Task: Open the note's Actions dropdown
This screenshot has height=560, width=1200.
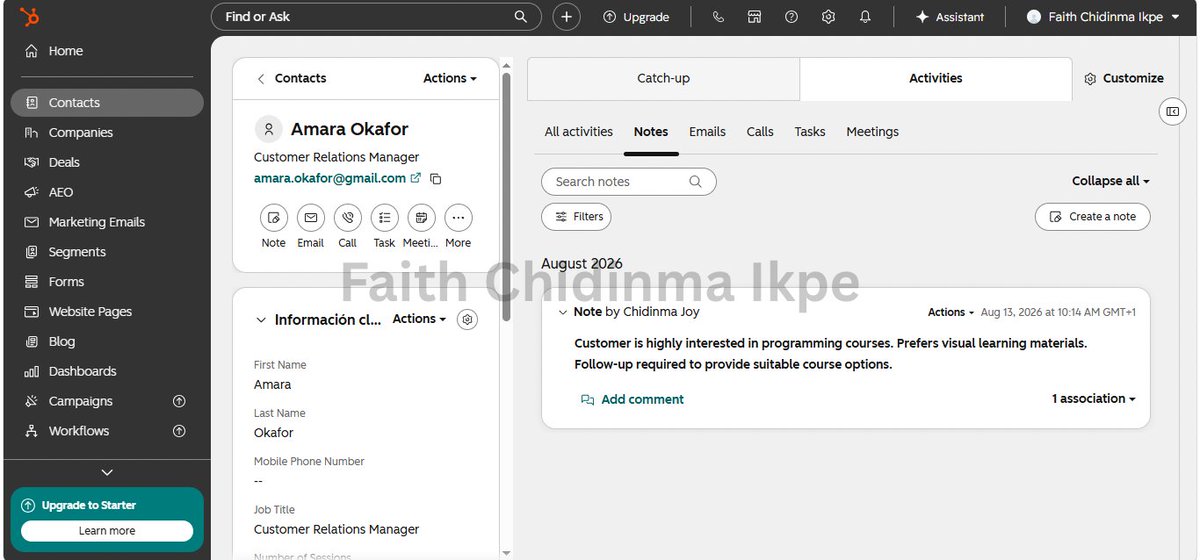Action: click(951, 313)
